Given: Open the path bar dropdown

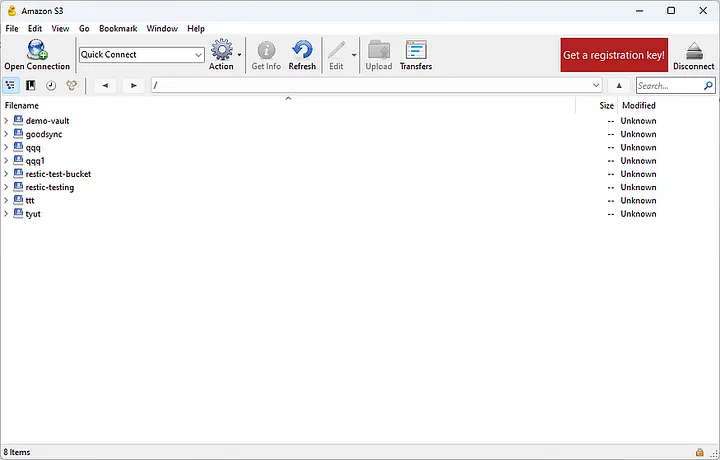Looking at the screenshot, I should [596, 85].
